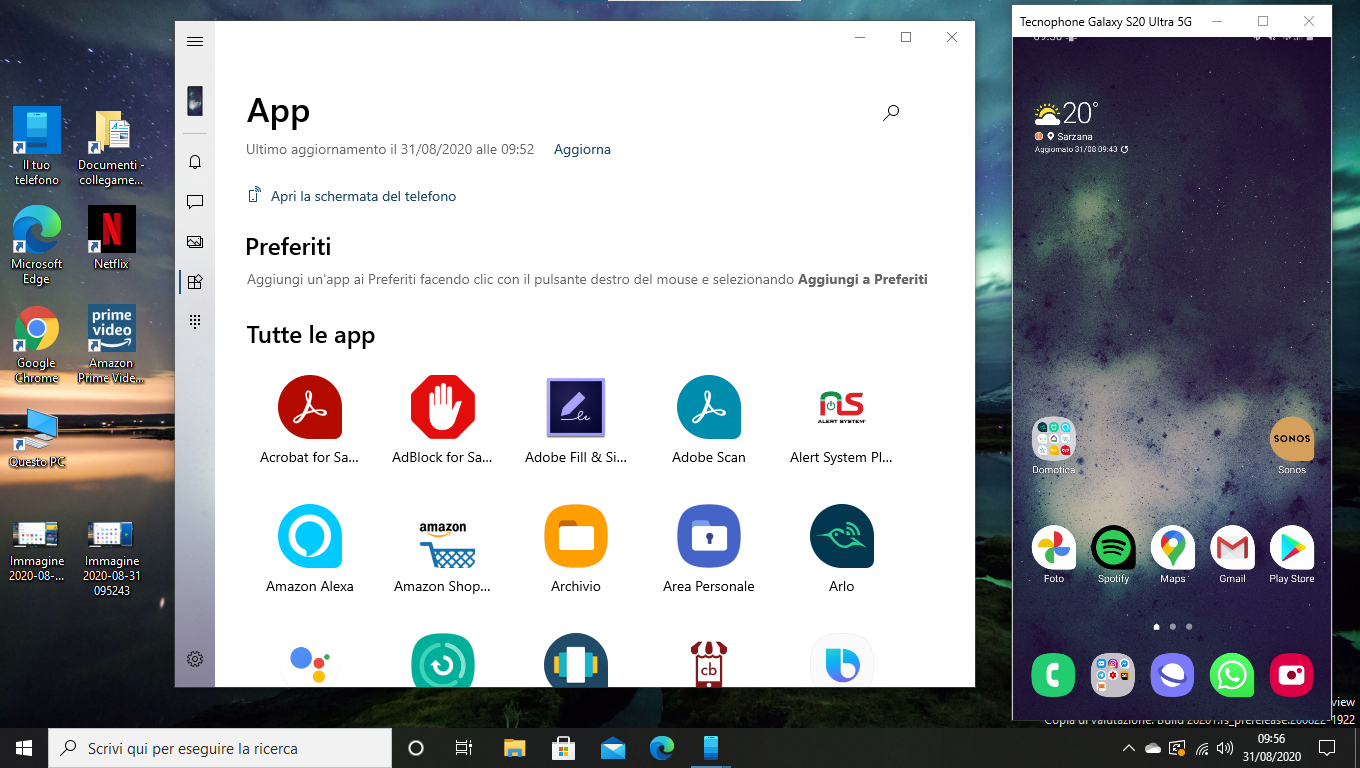Screen dimensions: 1360x768
Task: Switch to Messages tab in sidebar
Action: 195,202
